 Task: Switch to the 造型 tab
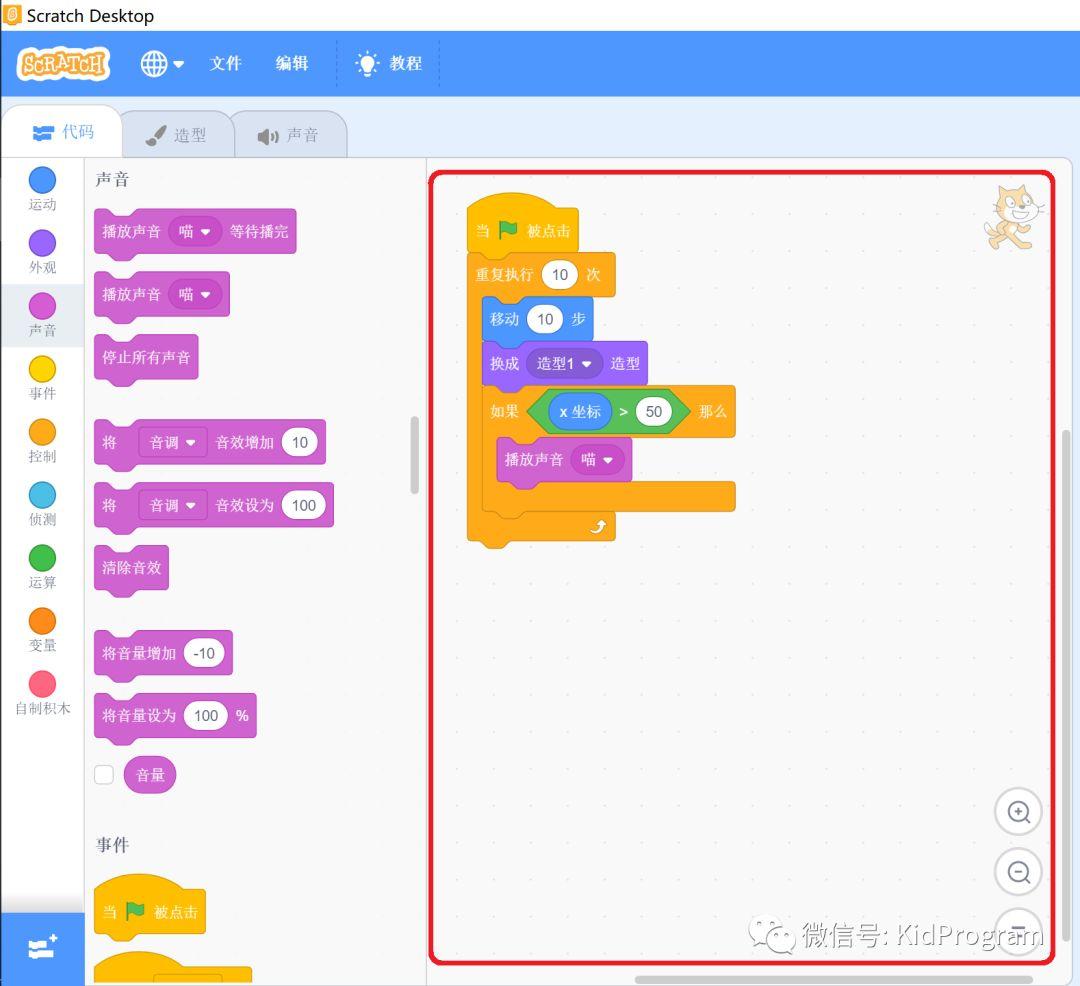point(176,135)
